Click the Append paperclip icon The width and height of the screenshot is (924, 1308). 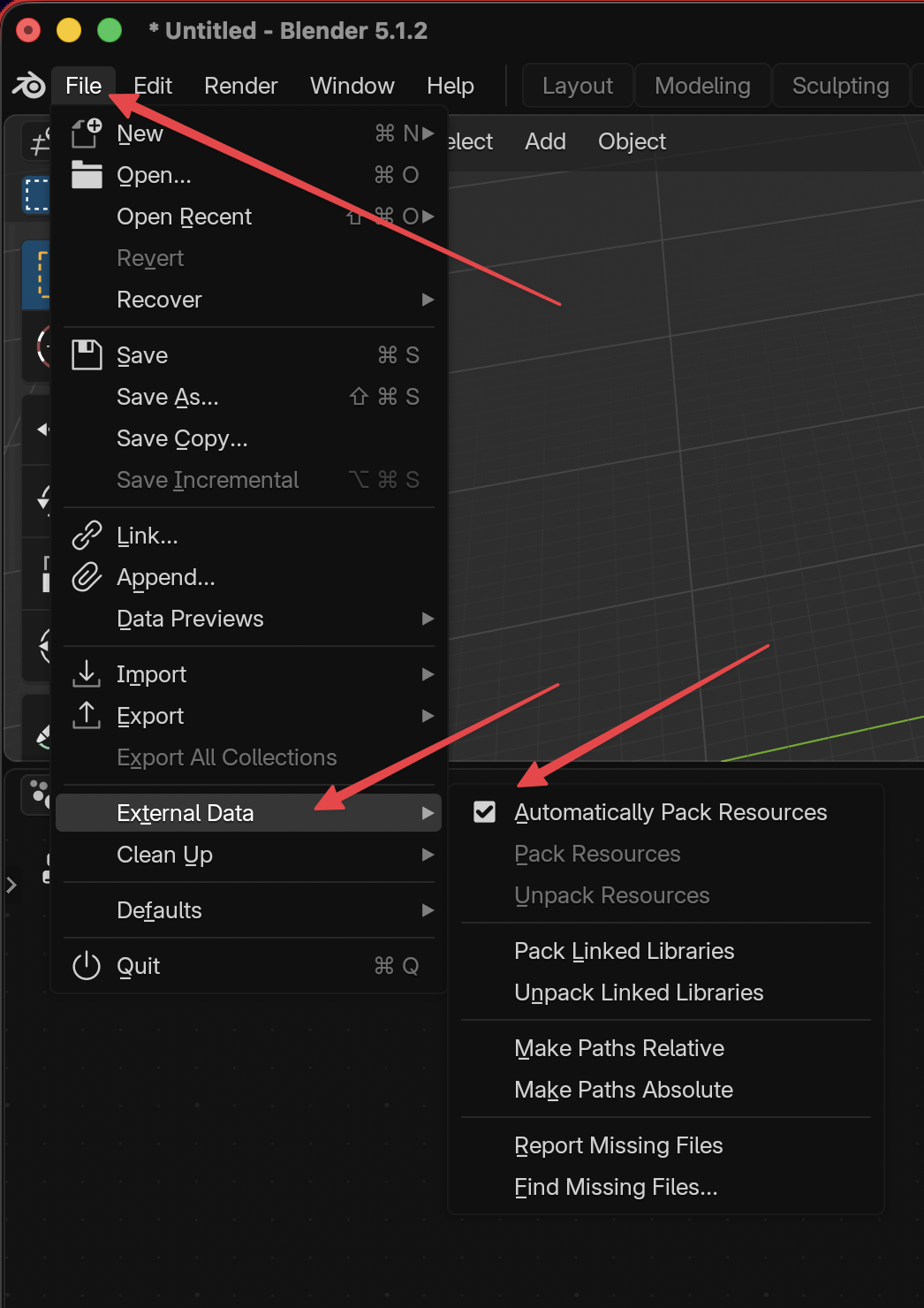coord(87,577)
